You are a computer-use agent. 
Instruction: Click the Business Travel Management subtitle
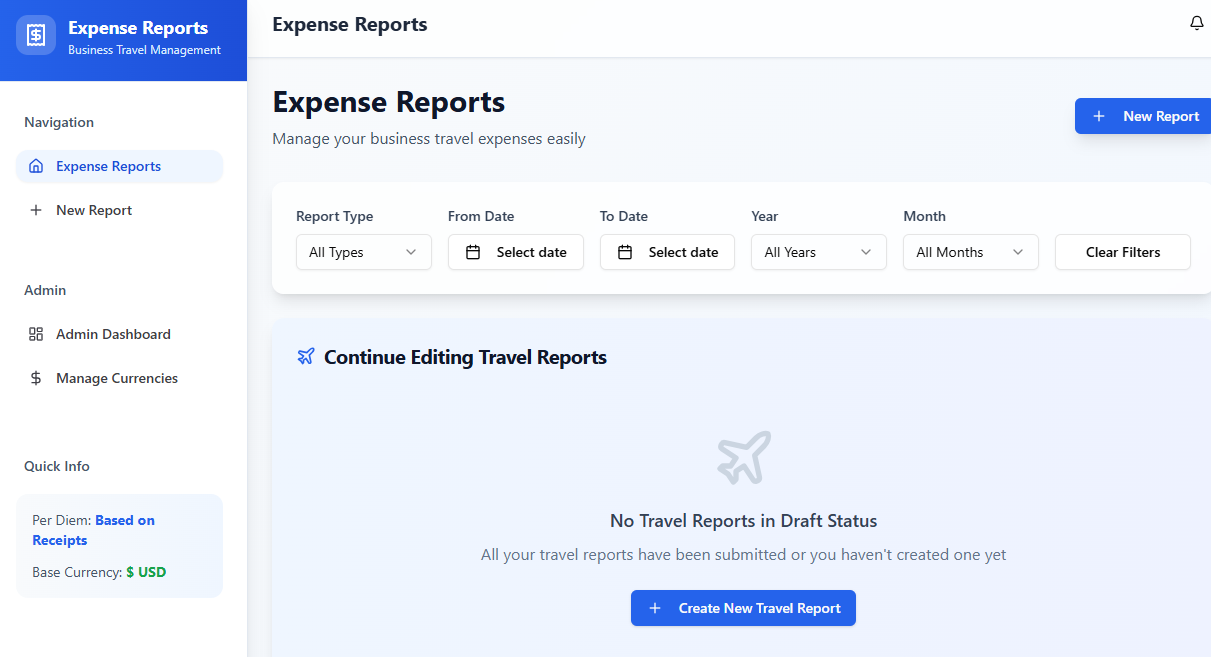click(x=144, y=50)
